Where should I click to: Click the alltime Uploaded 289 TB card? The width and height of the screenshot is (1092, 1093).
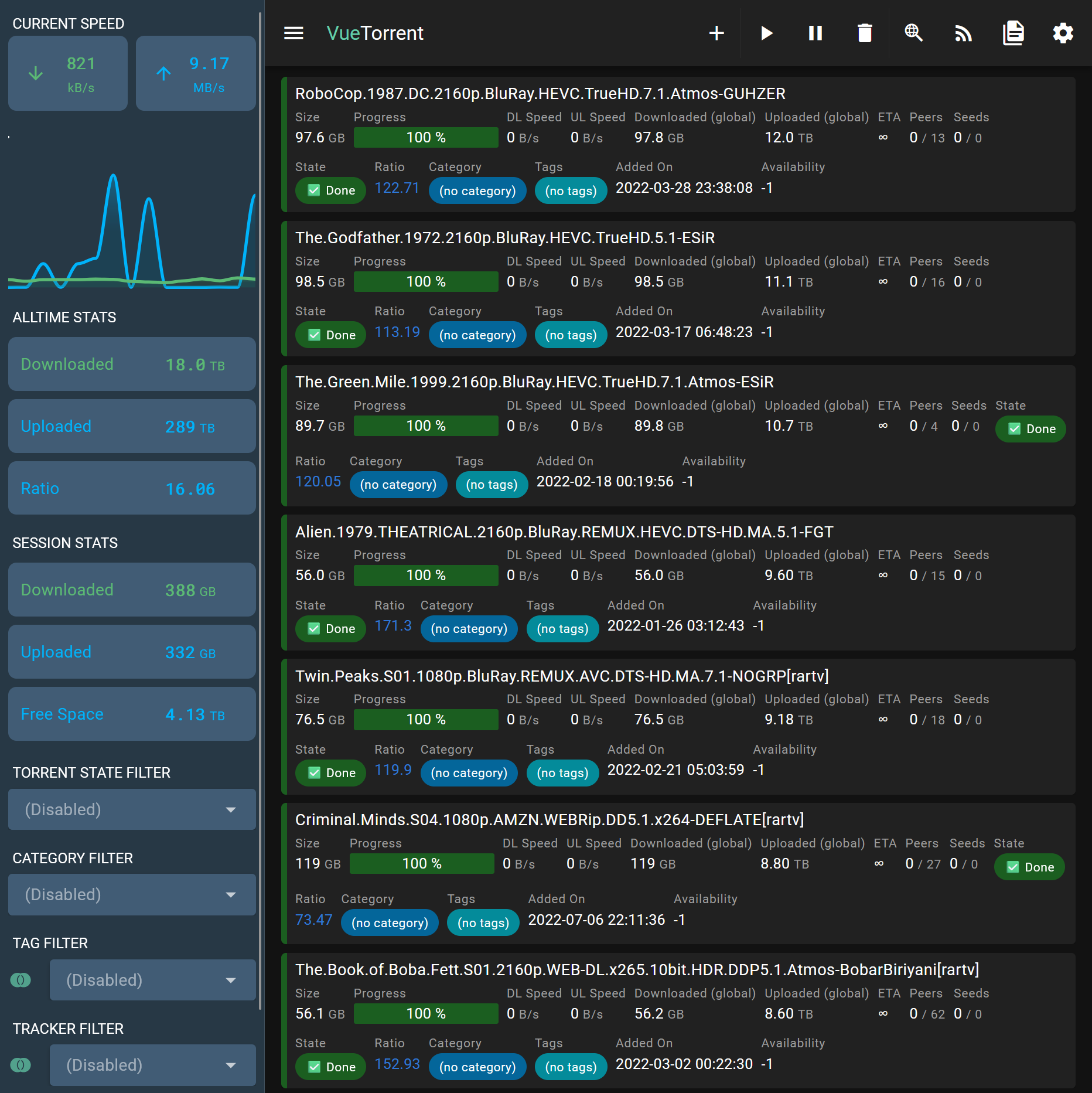pos(132,426)
